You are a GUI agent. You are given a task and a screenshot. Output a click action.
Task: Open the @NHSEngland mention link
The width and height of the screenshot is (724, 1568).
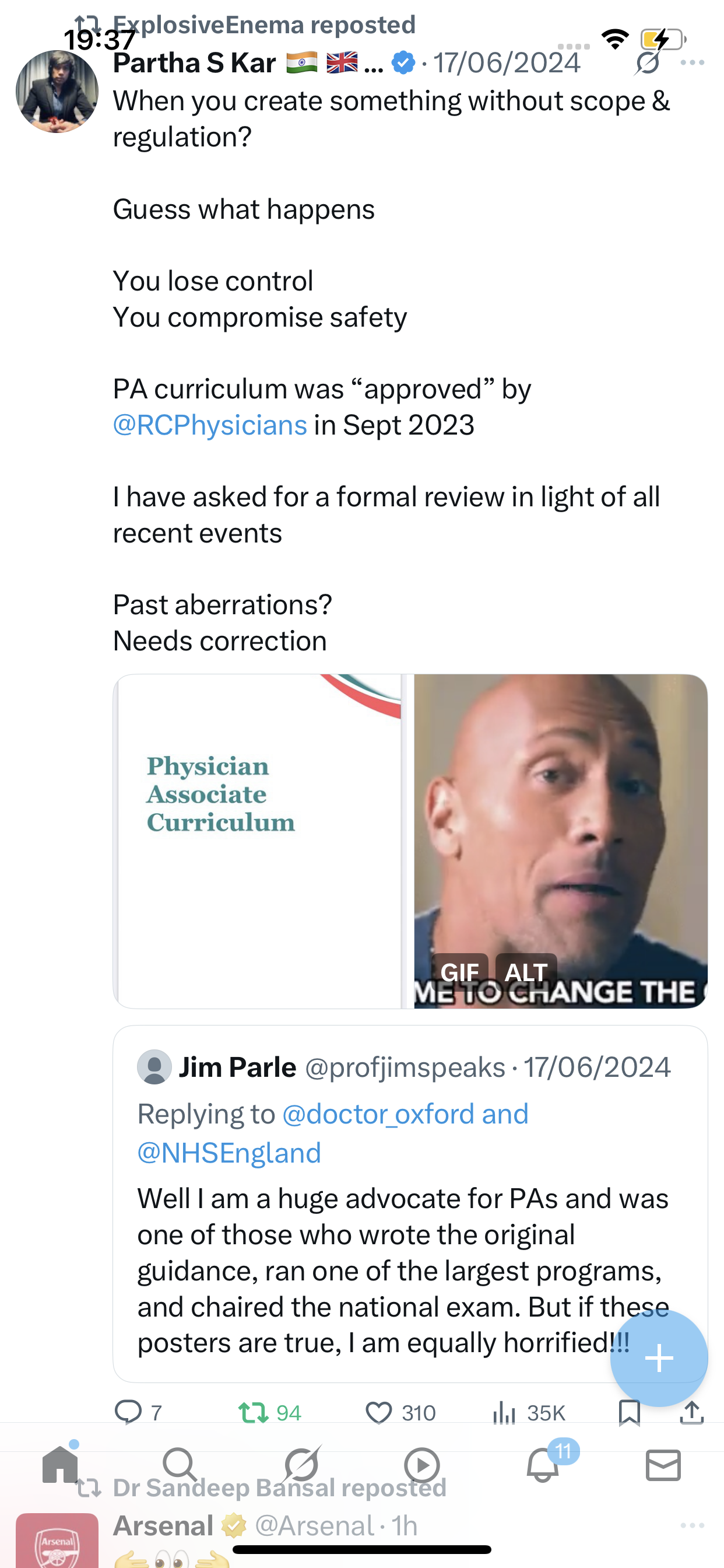[229, 1152]
